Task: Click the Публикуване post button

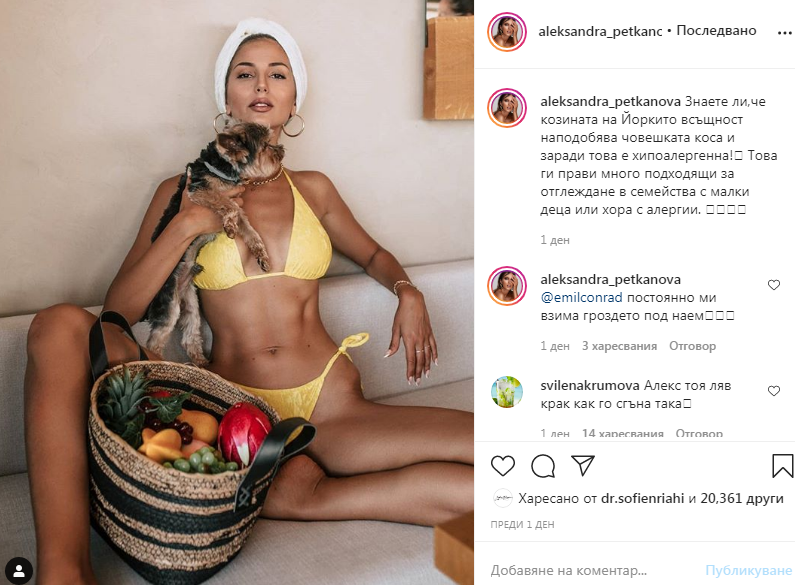Action: point(748,571)
